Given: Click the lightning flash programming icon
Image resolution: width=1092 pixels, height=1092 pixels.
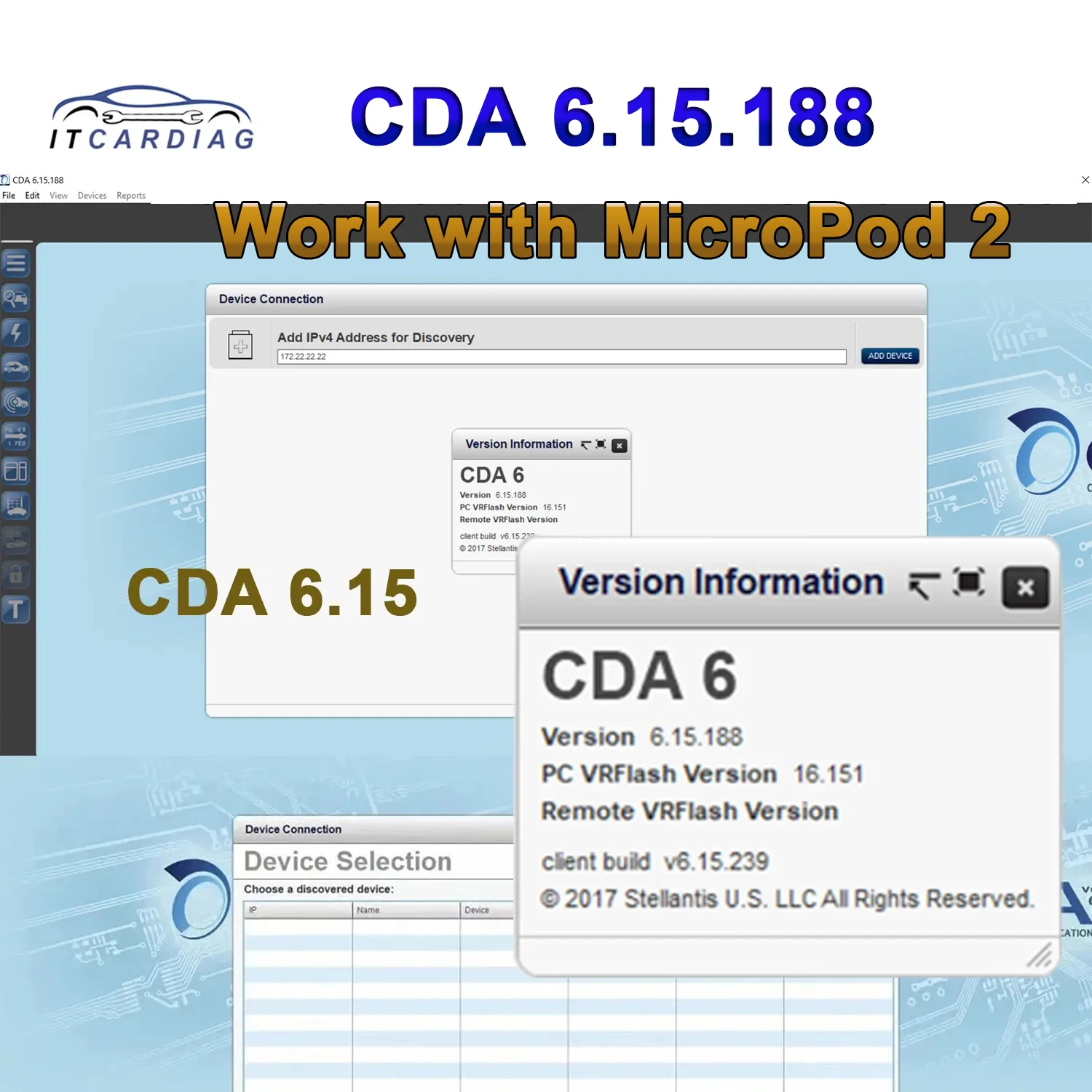Looking at the screenshot, I should tap(16, 333).
